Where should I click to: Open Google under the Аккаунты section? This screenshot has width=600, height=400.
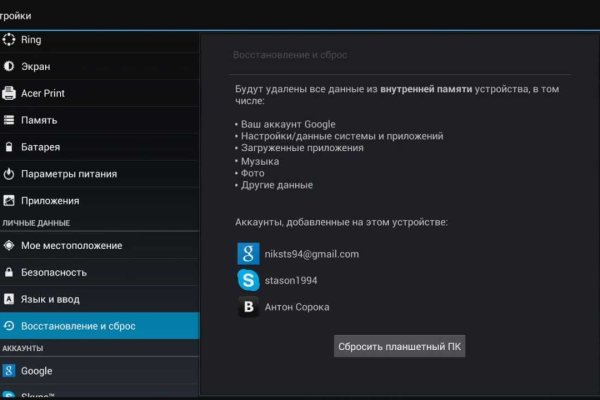tap(37, 371)
